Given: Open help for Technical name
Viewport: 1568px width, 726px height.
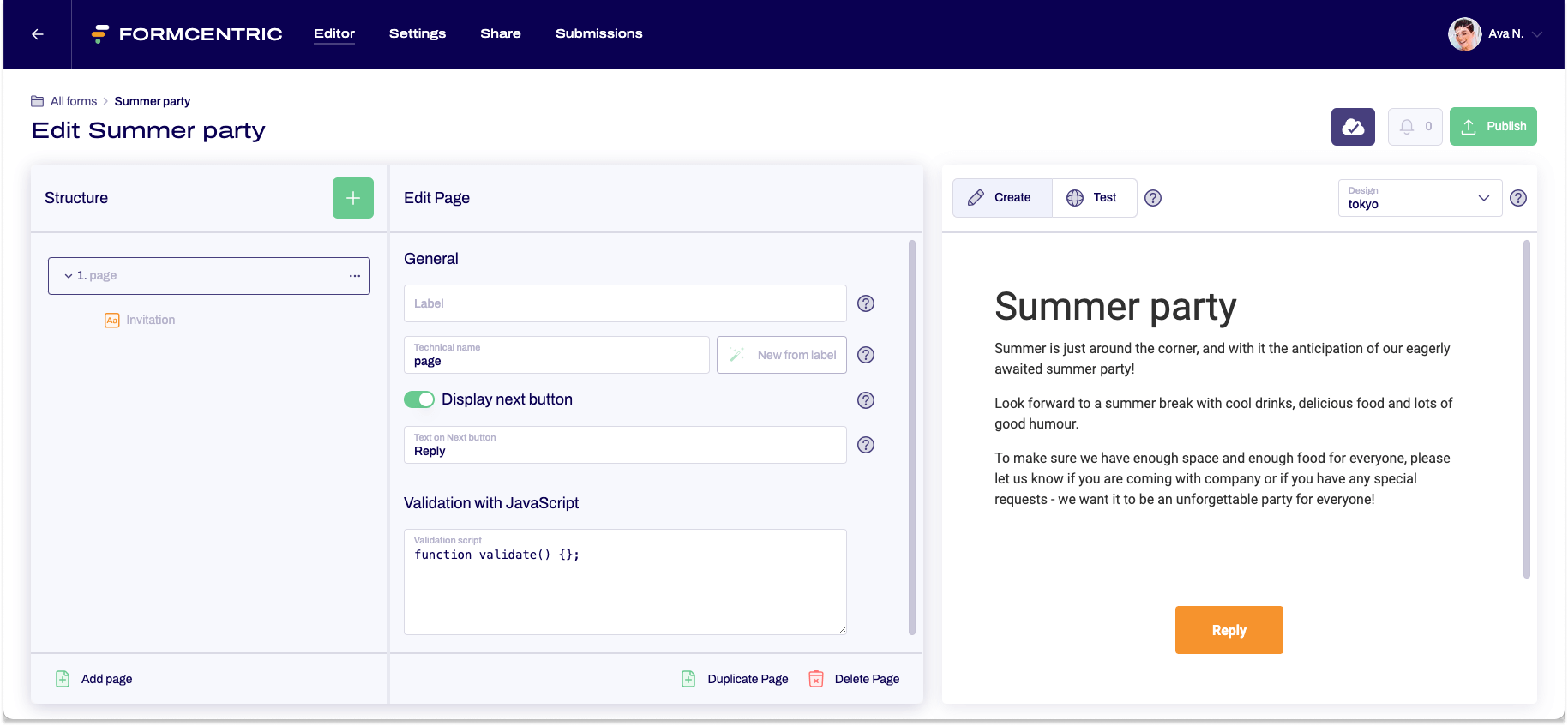Looking at the screenshot, I should [x=866, y=355].
